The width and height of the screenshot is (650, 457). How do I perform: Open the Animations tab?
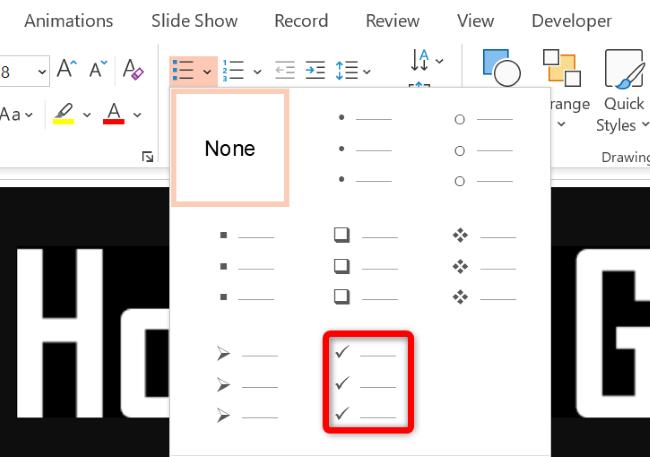69,21
